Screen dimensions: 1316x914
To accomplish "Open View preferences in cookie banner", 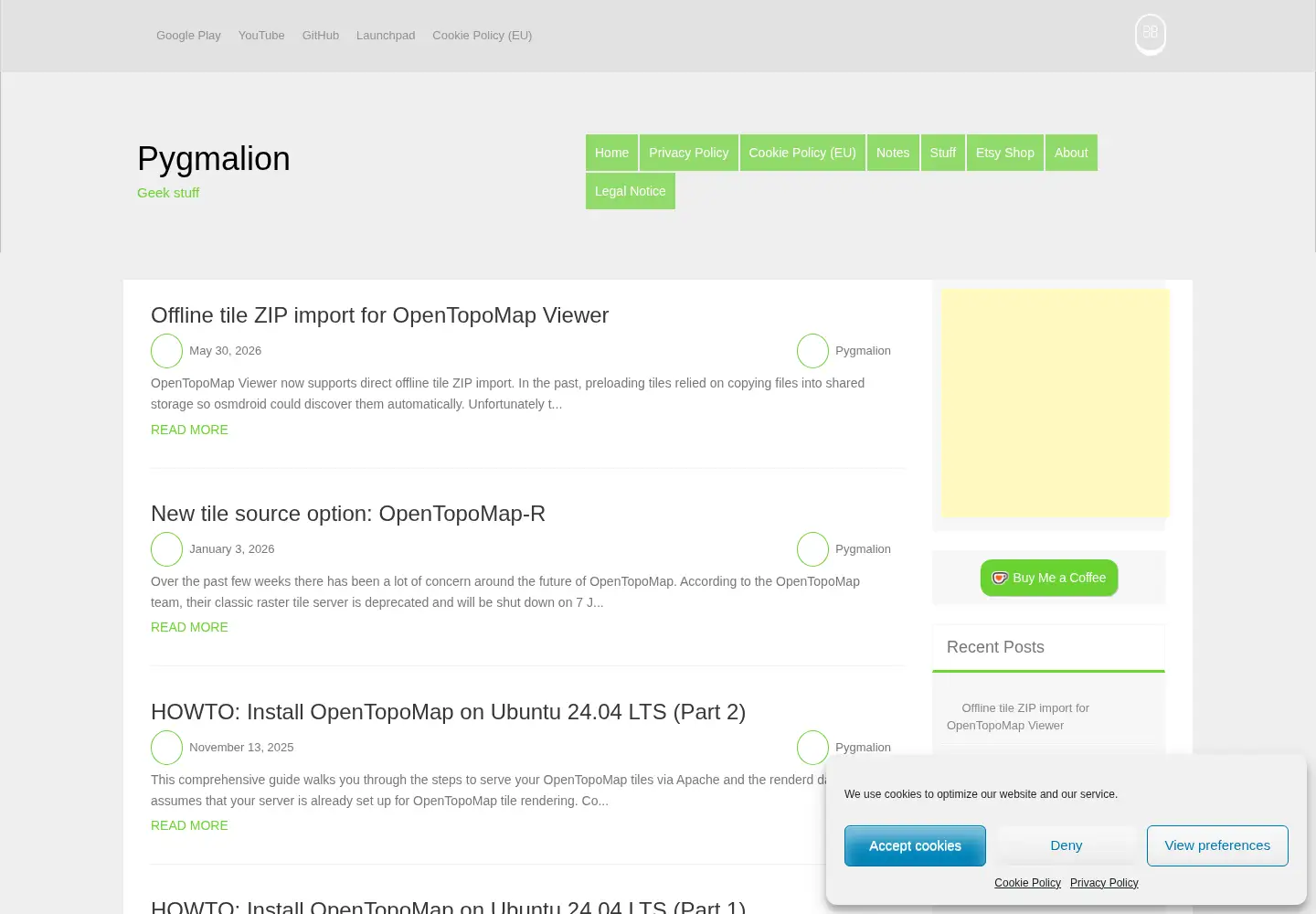I will 1217,846.
